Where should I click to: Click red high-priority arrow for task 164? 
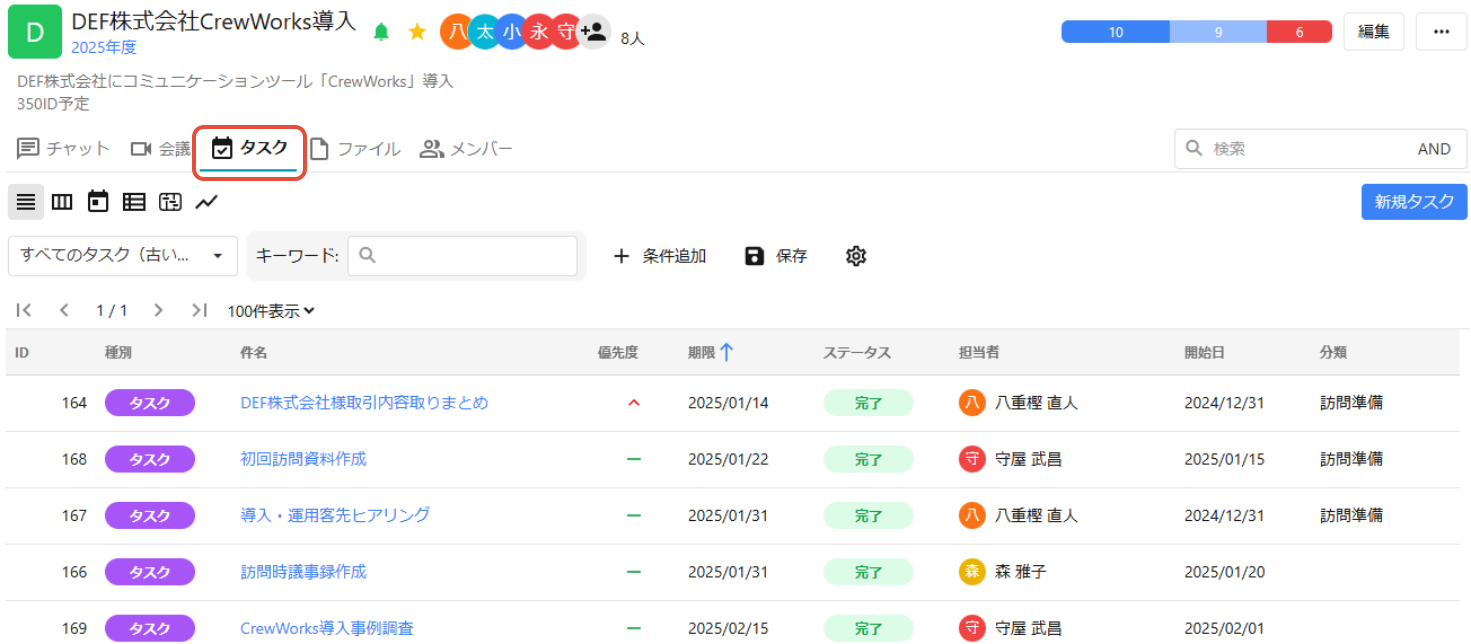point(633,403)
